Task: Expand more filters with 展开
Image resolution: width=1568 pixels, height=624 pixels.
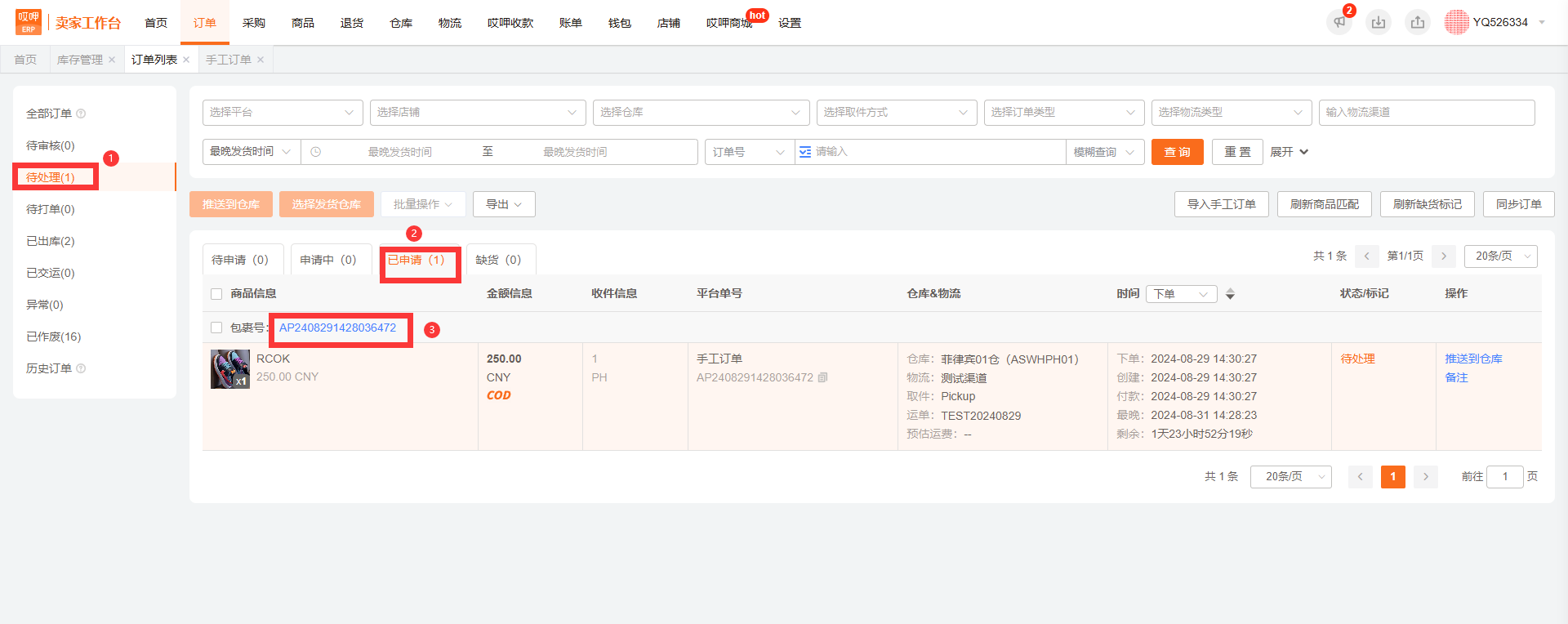Action: click(1289, 152)
